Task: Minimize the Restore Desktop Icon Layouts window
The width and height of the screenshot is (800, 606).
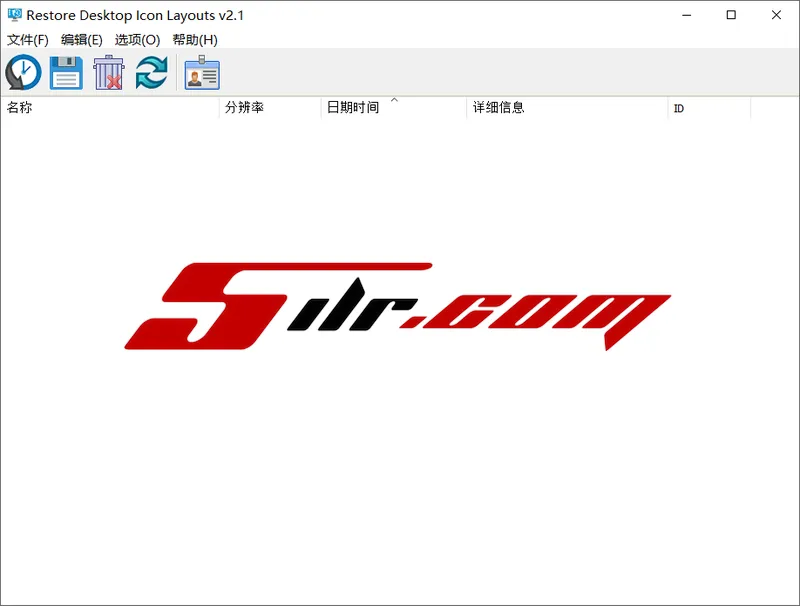Action: tap(687, 15)
